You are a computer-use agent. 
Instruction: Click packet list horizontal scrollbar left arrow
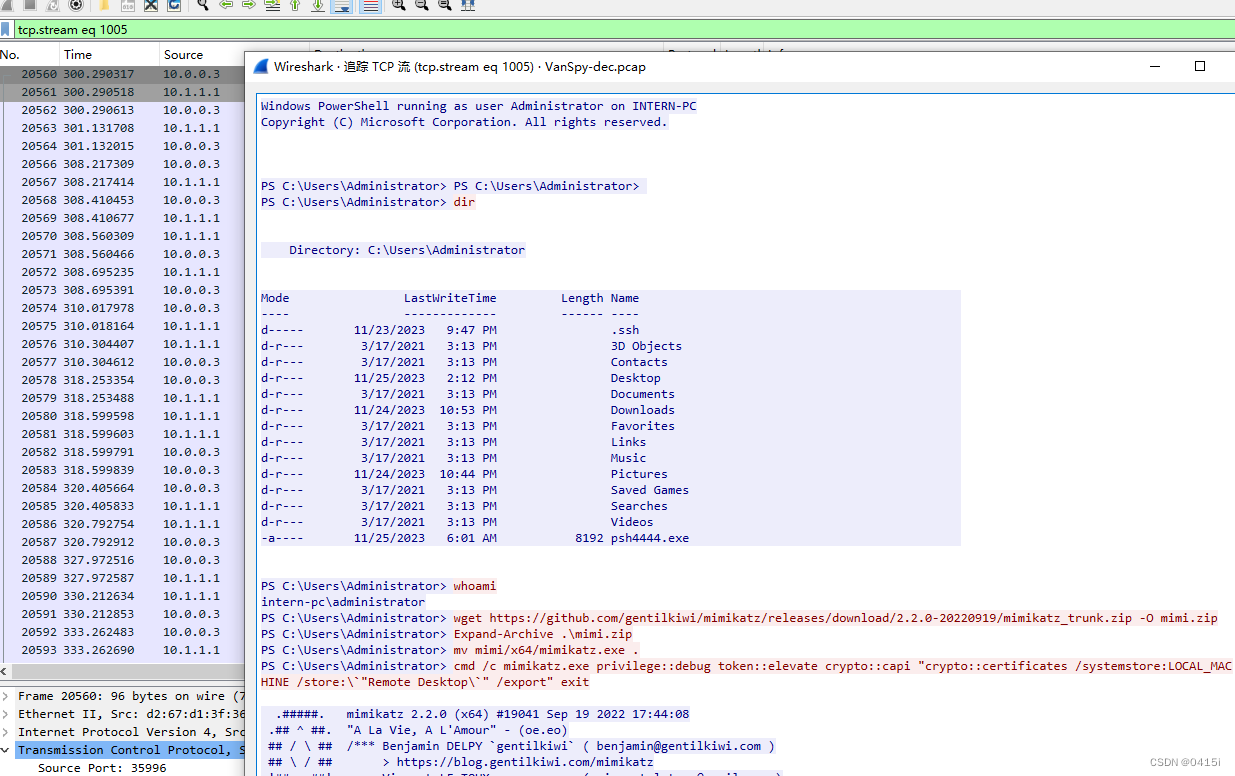6,673
